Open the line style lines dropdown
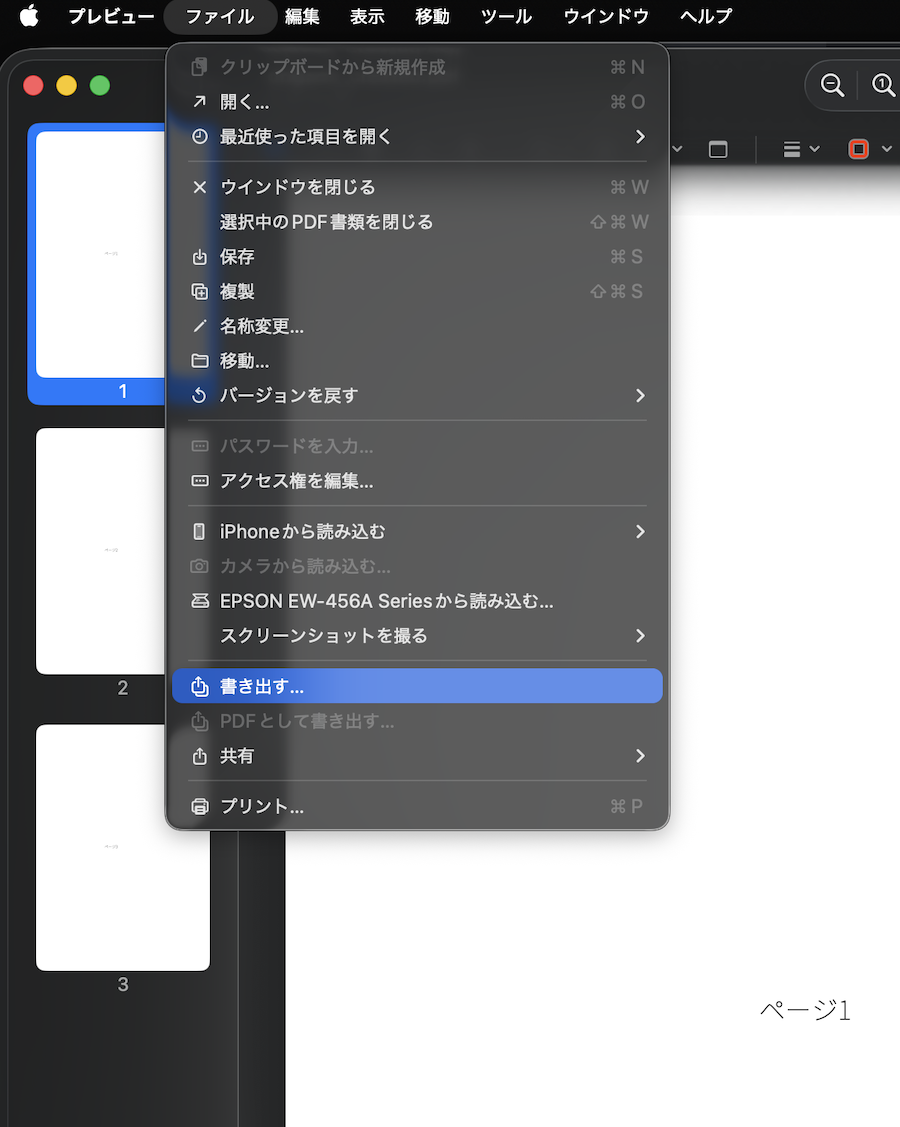The height and width of the screenshot is (1127, 900). click(x=801, y=150)
